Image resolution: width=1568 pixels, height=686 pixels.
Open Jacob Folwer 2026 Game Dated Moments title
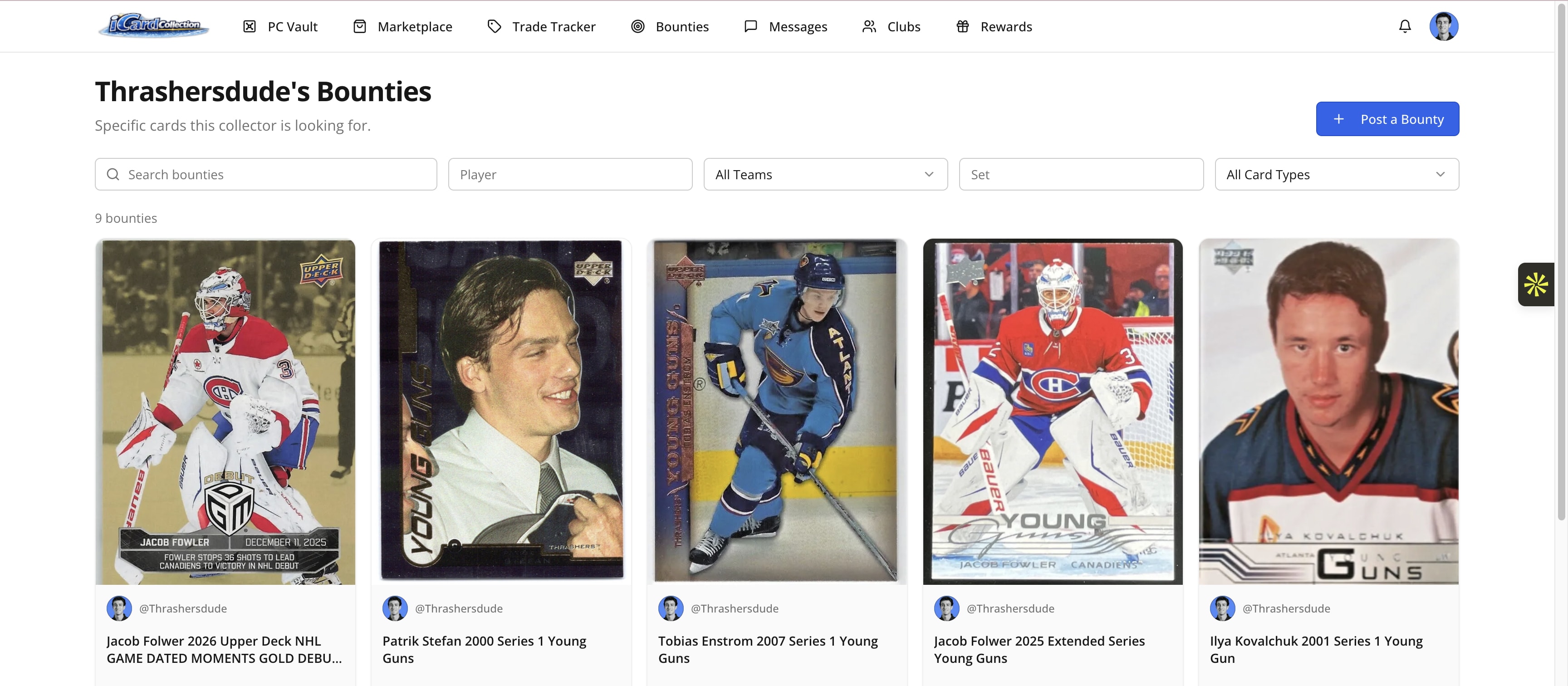tap(224, 650)
